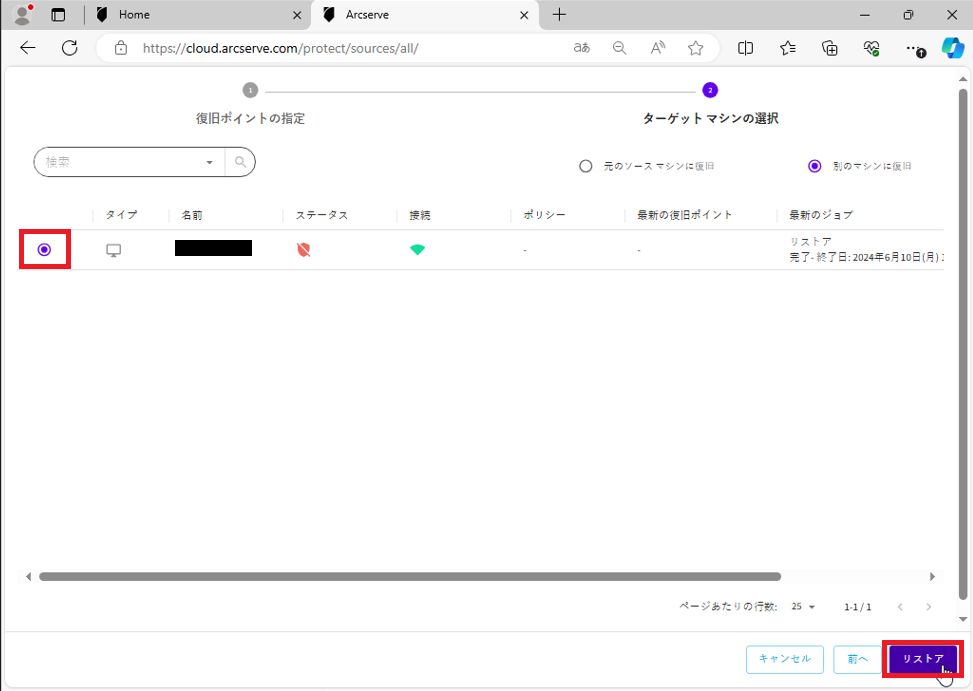Click the green connection status icon
The image size is (973, 691).
pyautogui.click(x=418, y=249)
